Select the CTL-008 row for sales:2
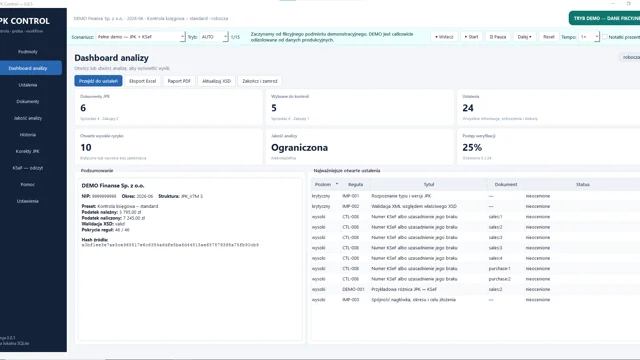Viewport: 640px width, 360px height. click(476, 227)
